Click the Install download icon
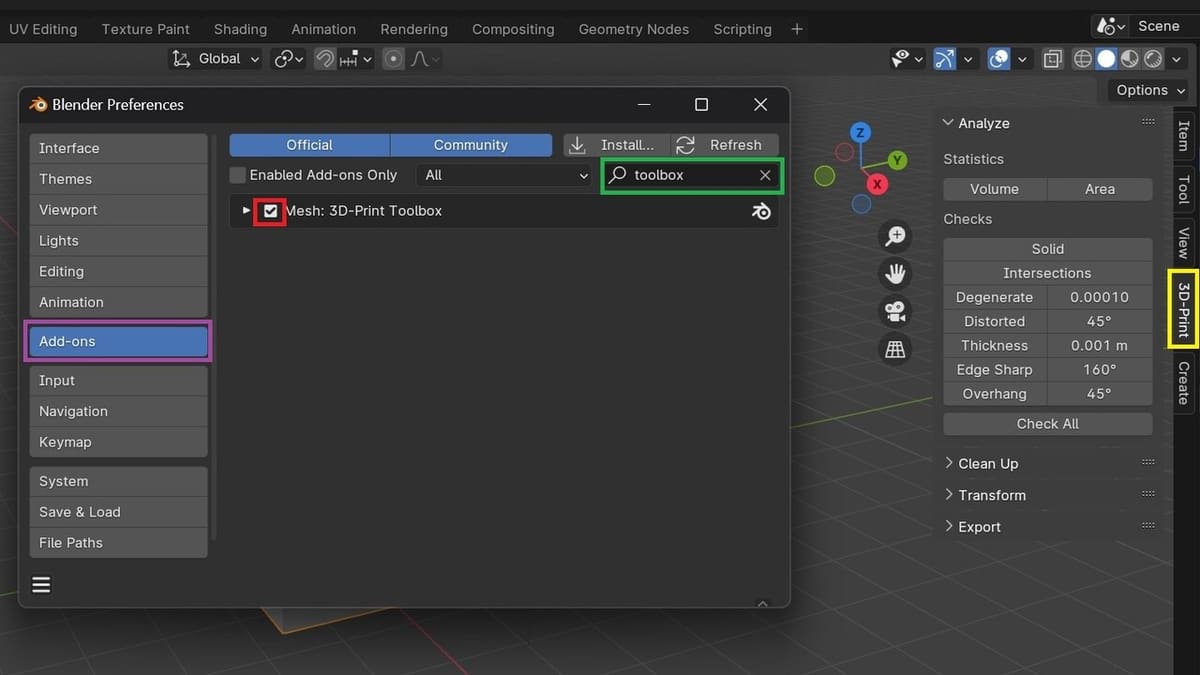The image size is (1200, 675). point(578,145)
